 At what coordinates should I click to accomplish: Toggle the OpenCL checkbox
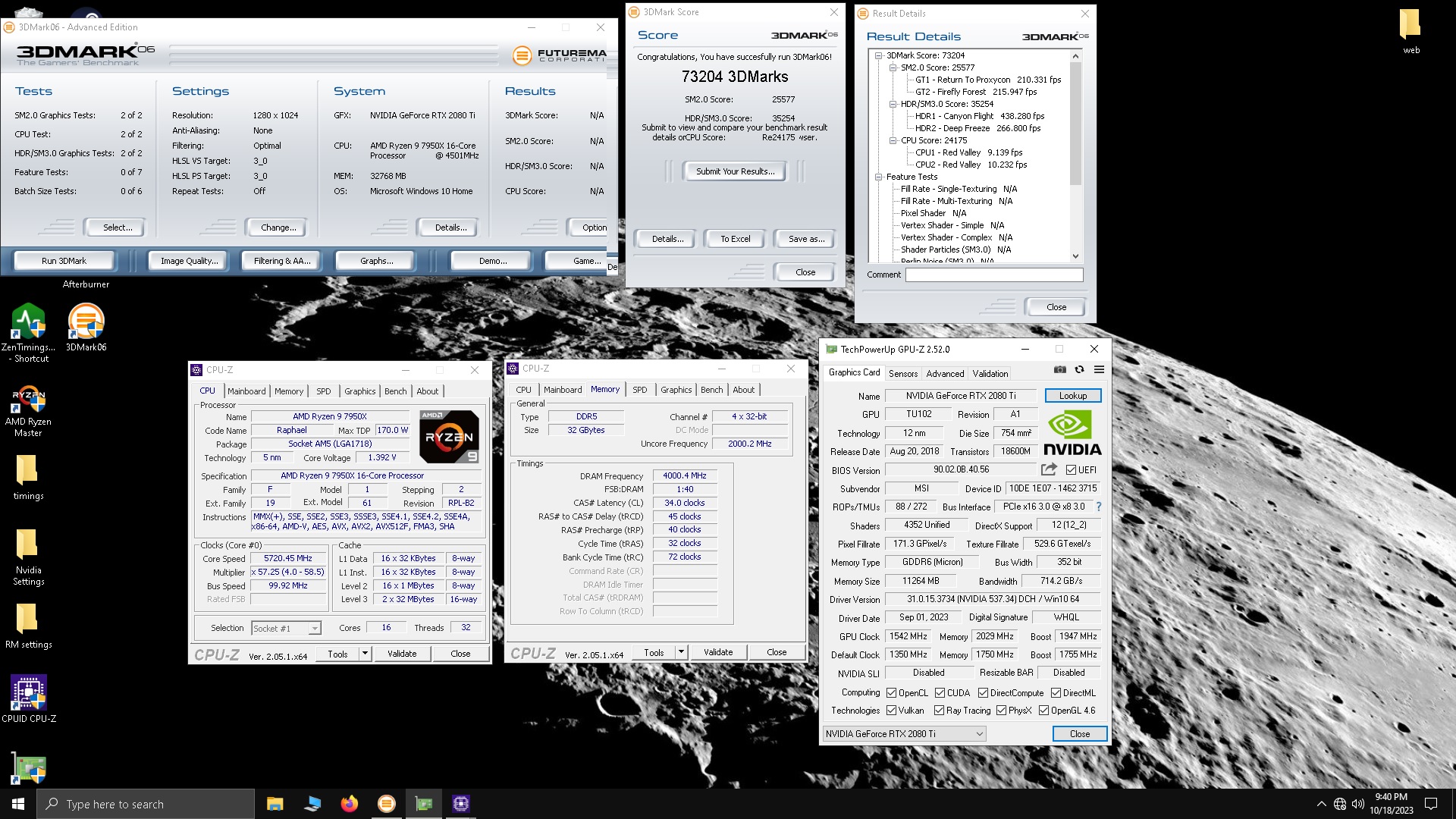(891, 693)
